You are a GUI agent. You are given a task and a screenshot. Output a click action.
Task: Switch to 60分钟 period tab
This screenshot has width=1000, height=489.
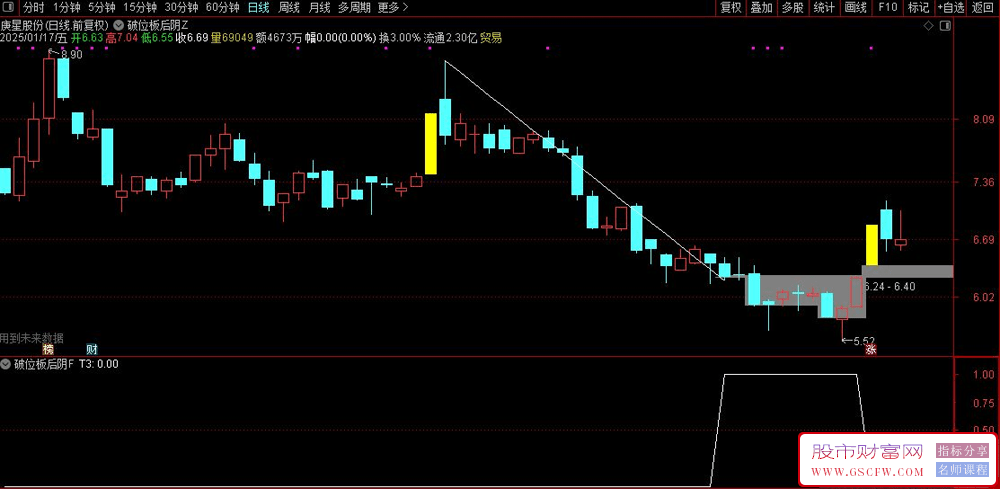223,8
